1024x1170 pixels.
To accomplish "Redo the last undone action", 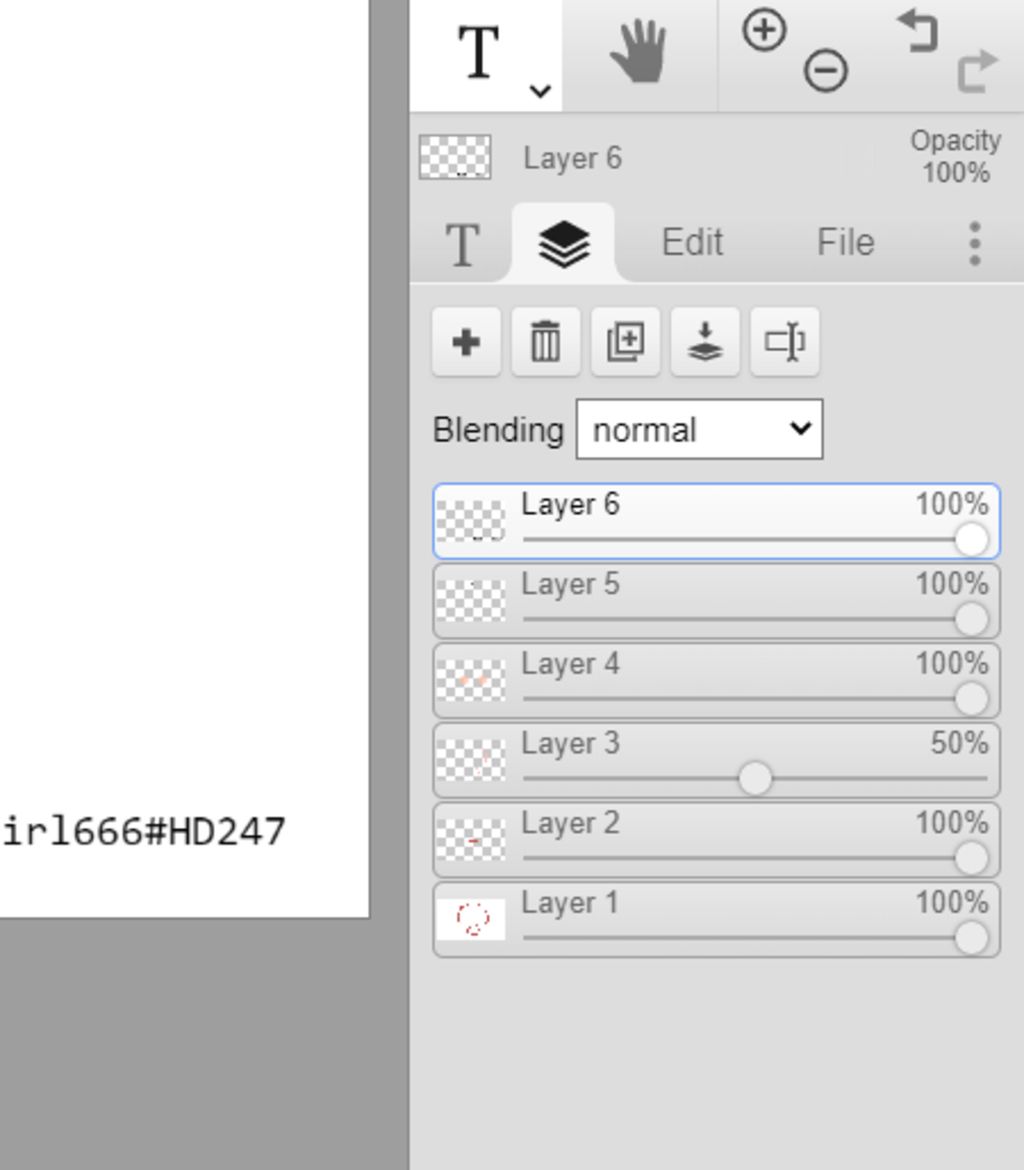I will point(978,72).
